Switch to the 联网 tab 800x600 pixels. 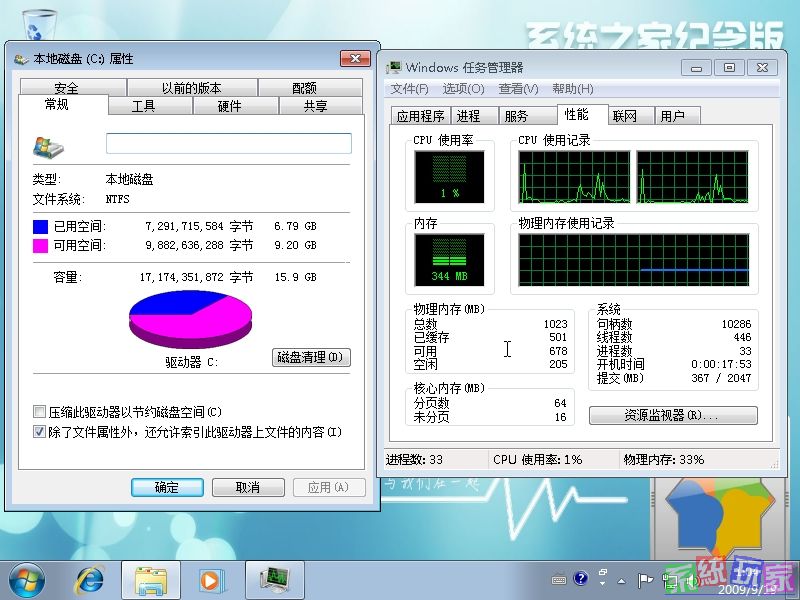[x=631, y=116]
